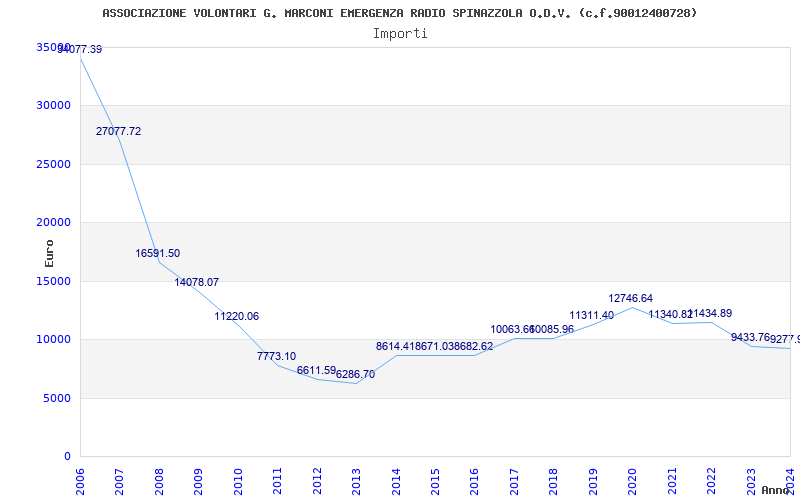Select the data label 6611.59
800x500 pixels.
tap(316, 370)
